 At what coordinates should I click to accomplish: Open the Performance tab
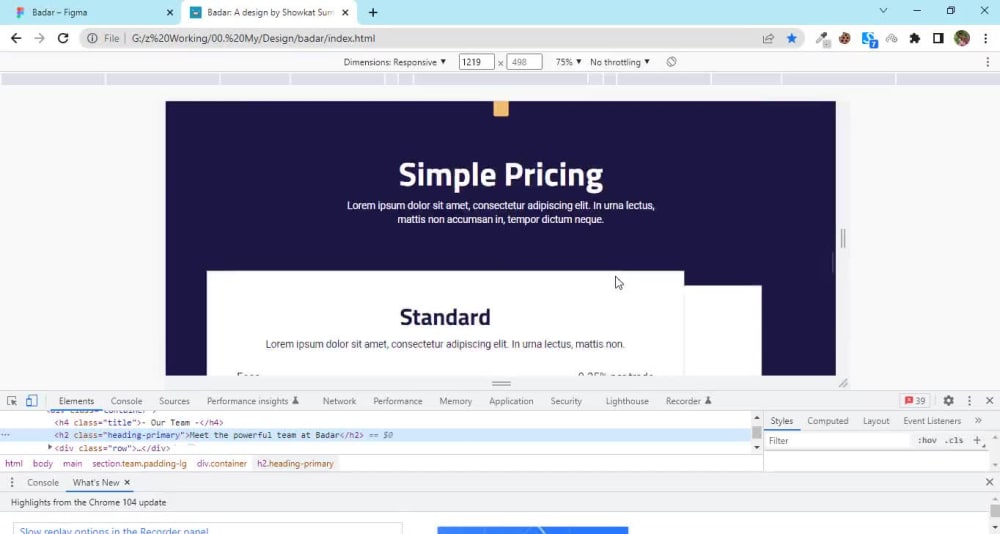point(398,401)
